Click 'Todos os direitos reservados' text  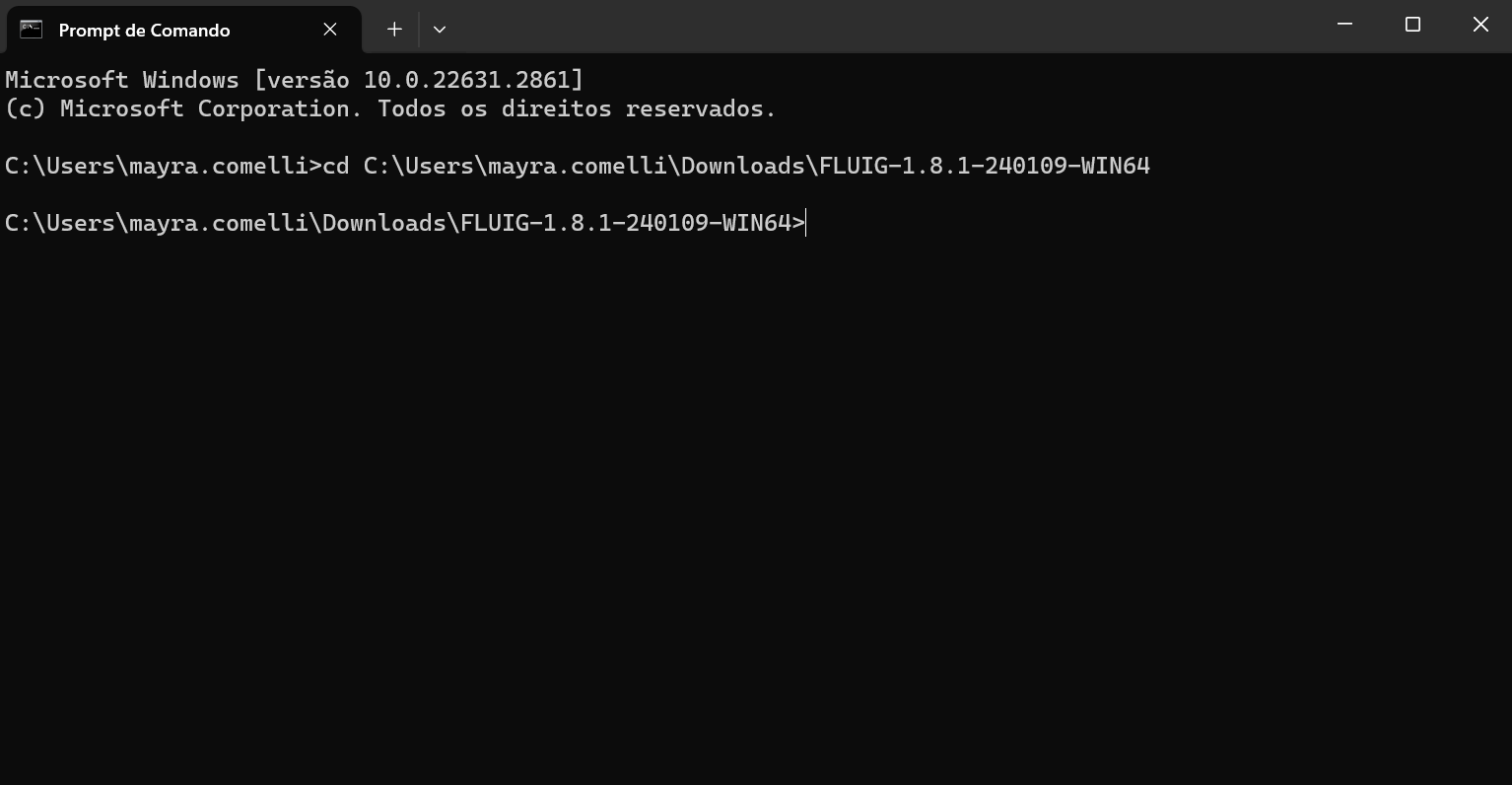[576, 108]
